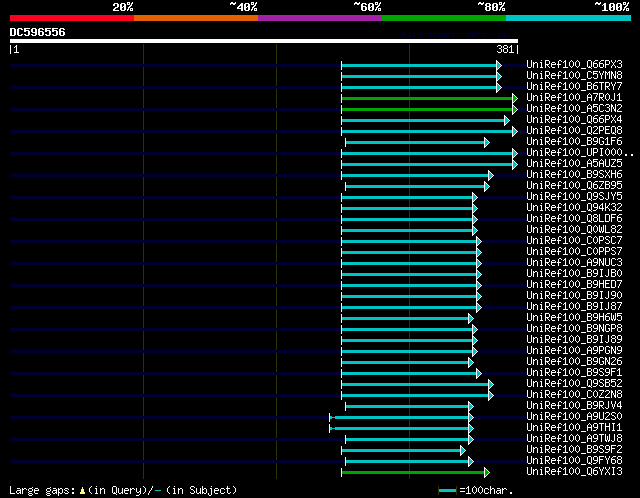Select the UniRef100_B9H6W5 label
This screenshot has width=640, height=498.
574,318
